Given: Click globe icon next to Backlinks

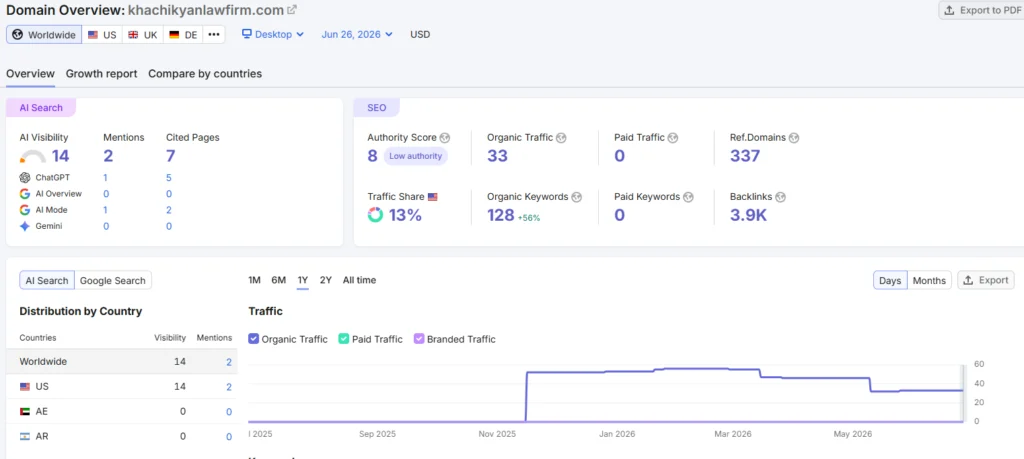Looking at the screenshot, I should [780, 197].
